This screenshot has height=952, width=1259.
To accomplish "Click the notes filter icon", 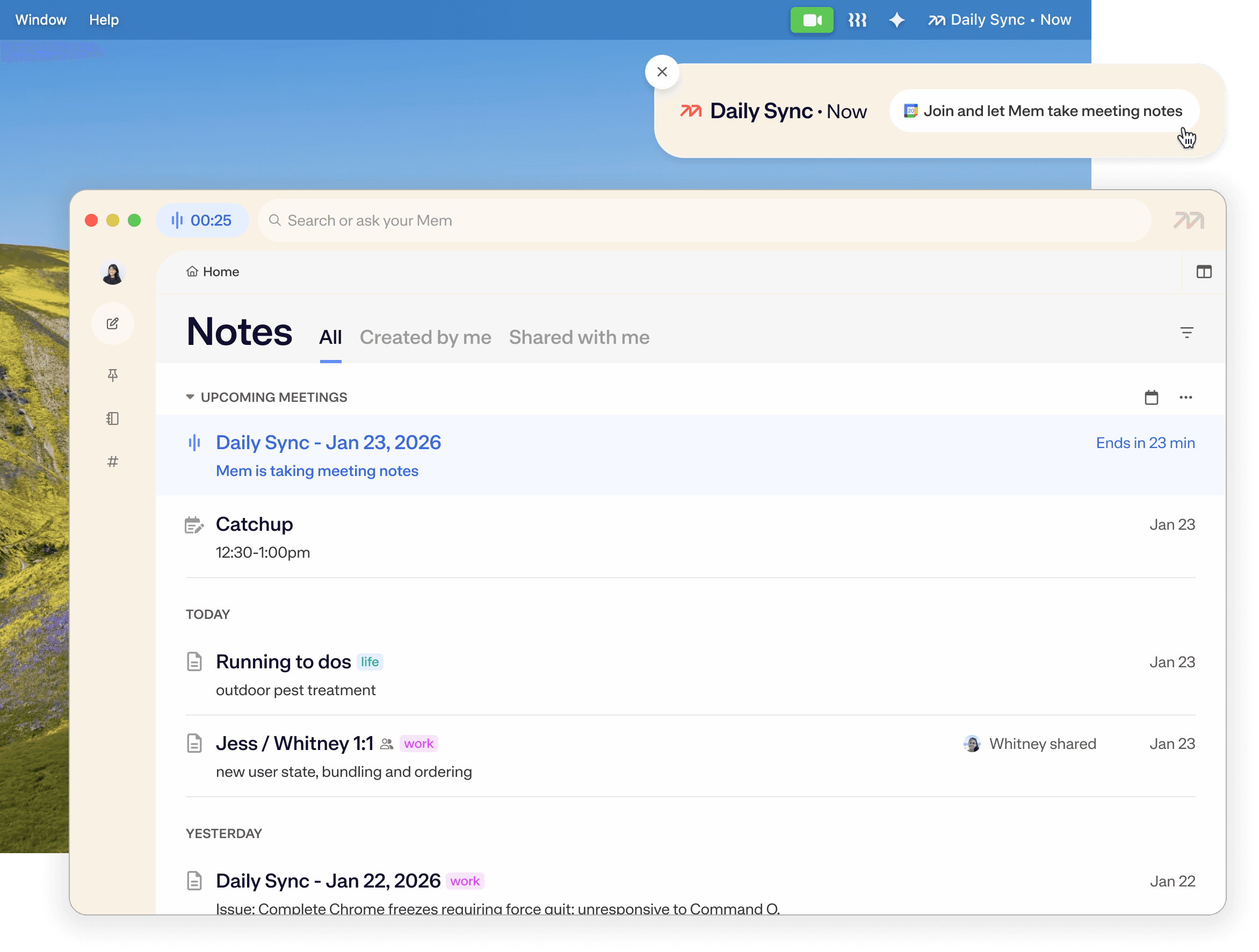I will point(1186,333).
